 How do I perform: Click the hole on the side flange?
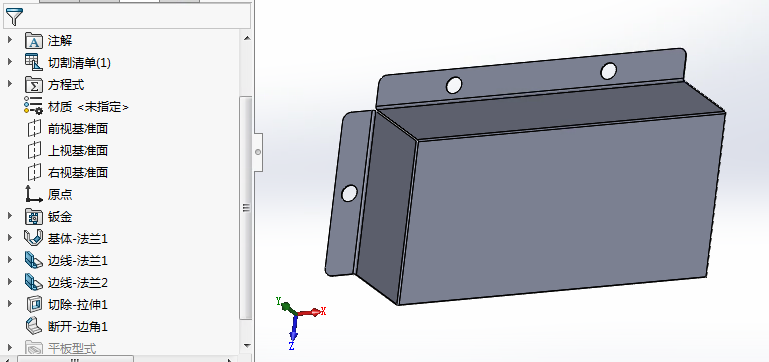[x=349, y=193]
